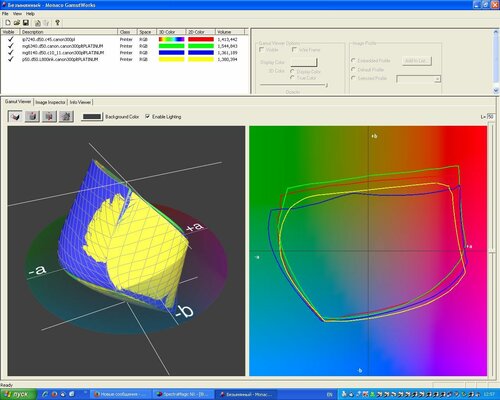The width and height of the screenshot is (500, 400).
Task: Click the Start (пуск) button on taskbar
Action: (x=17, y=394)
